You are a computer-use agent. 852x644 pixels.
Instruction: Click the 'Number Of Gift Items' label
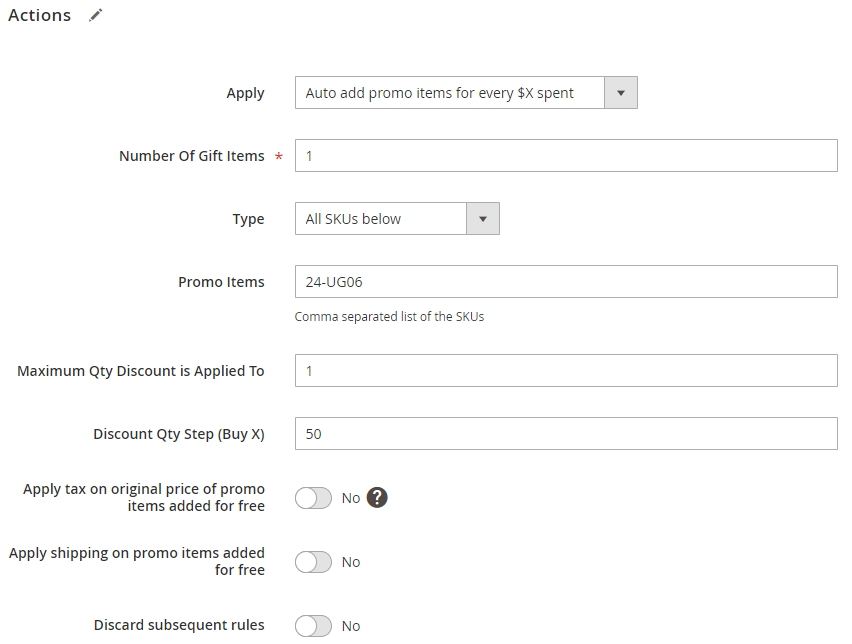pos(192,156)
